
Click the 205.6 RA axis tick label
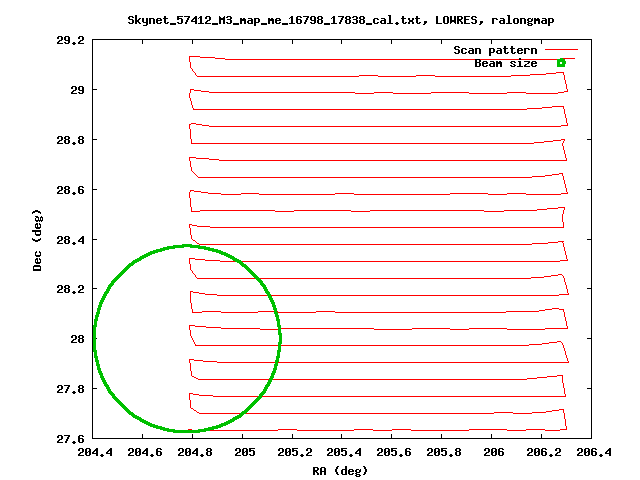394,452
